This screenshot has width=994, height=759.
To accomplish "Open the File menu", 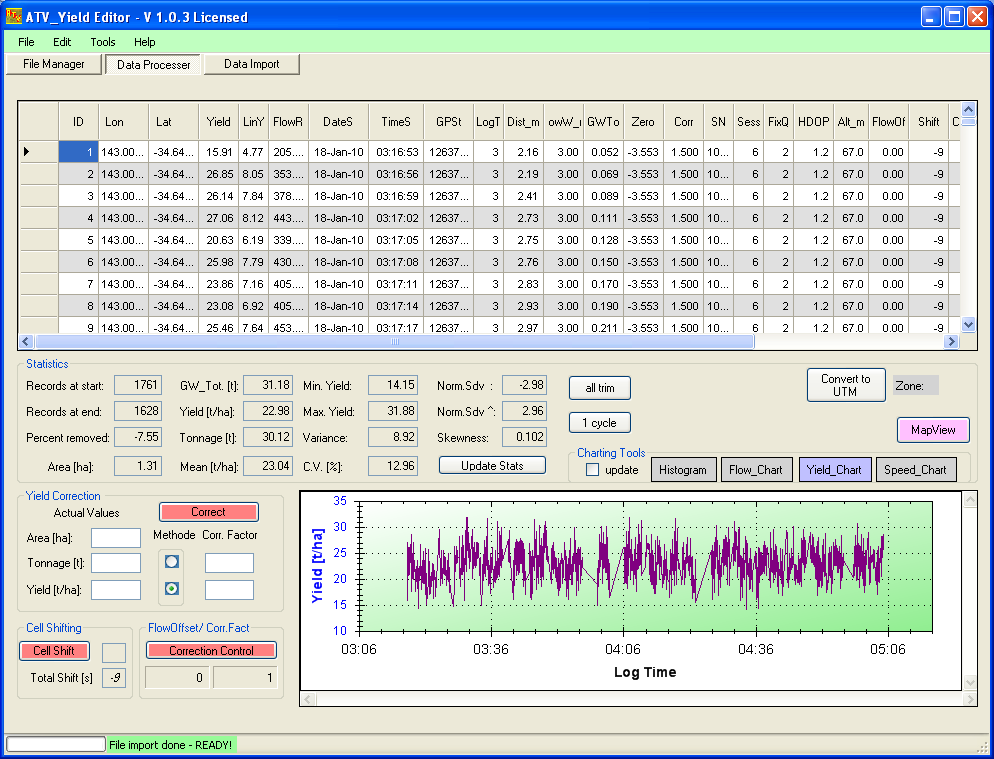I will 26,42.
